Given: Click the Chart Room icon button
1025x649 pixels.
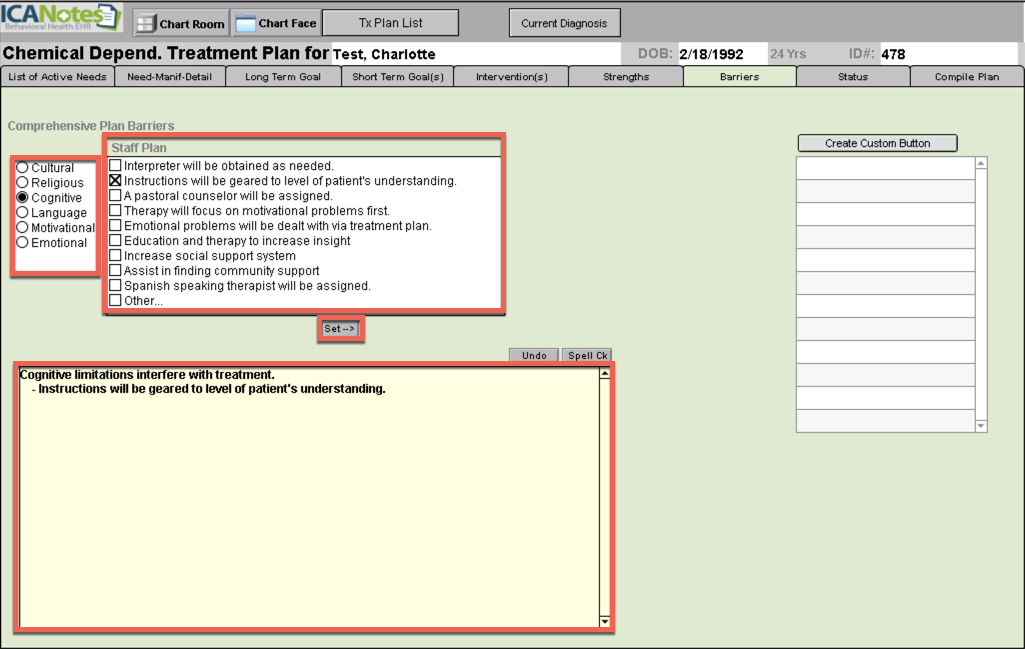Looking at the screenshot, I should click(146, 24).
